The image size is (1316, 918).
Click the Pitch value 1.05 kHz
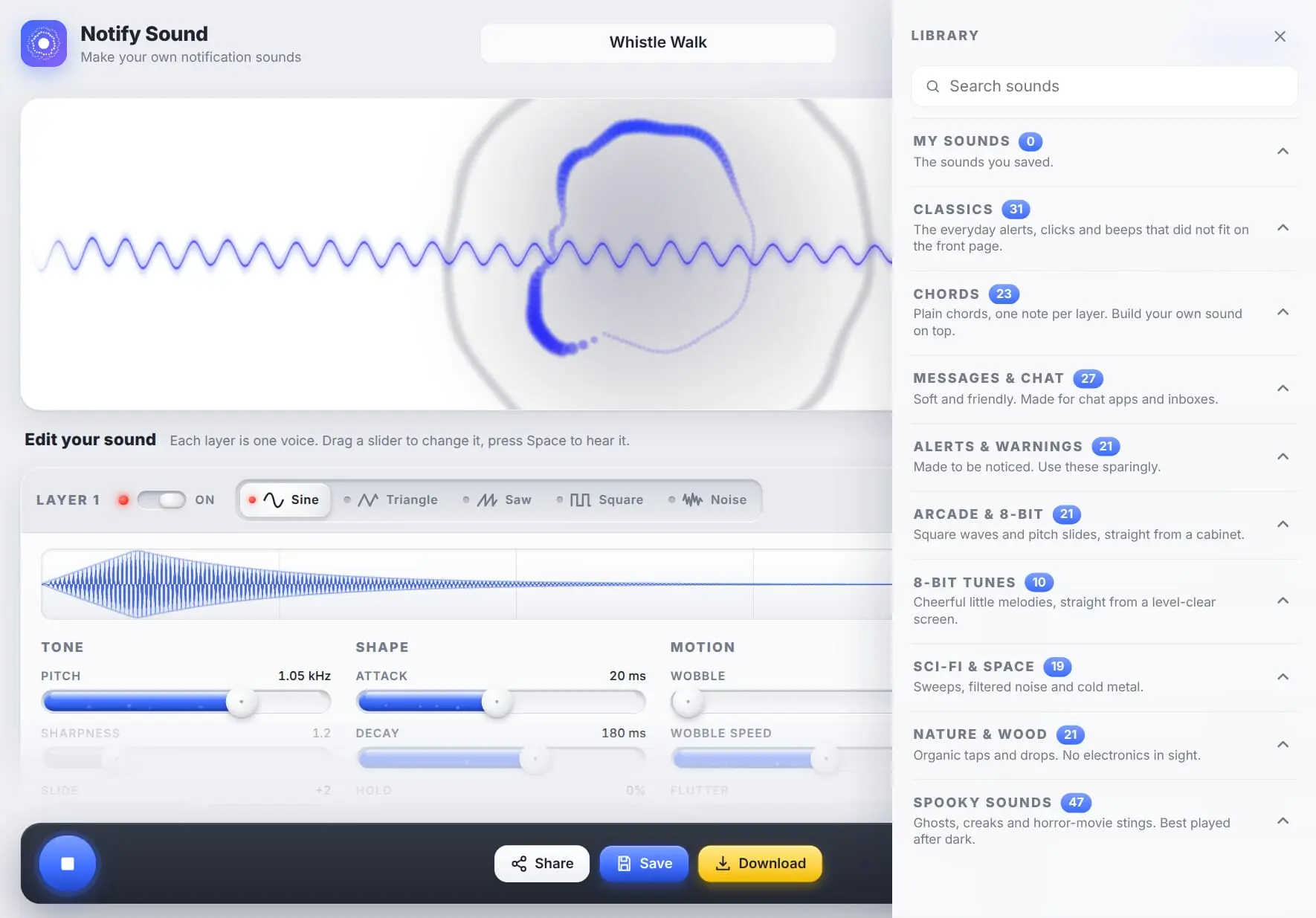(304, 676)
